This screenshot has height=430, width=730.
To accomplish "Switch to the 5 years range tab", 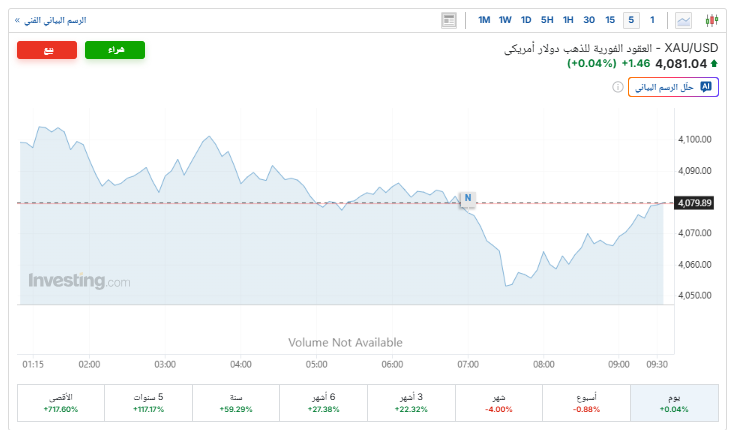I will pyautogui.click(x=148, y=403).
